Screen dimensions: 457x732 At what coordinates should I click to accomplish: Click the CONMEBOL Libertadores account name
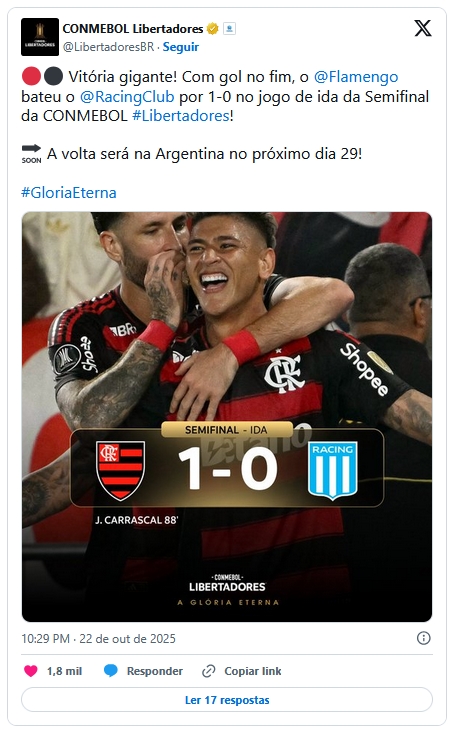tap(133, 29)
